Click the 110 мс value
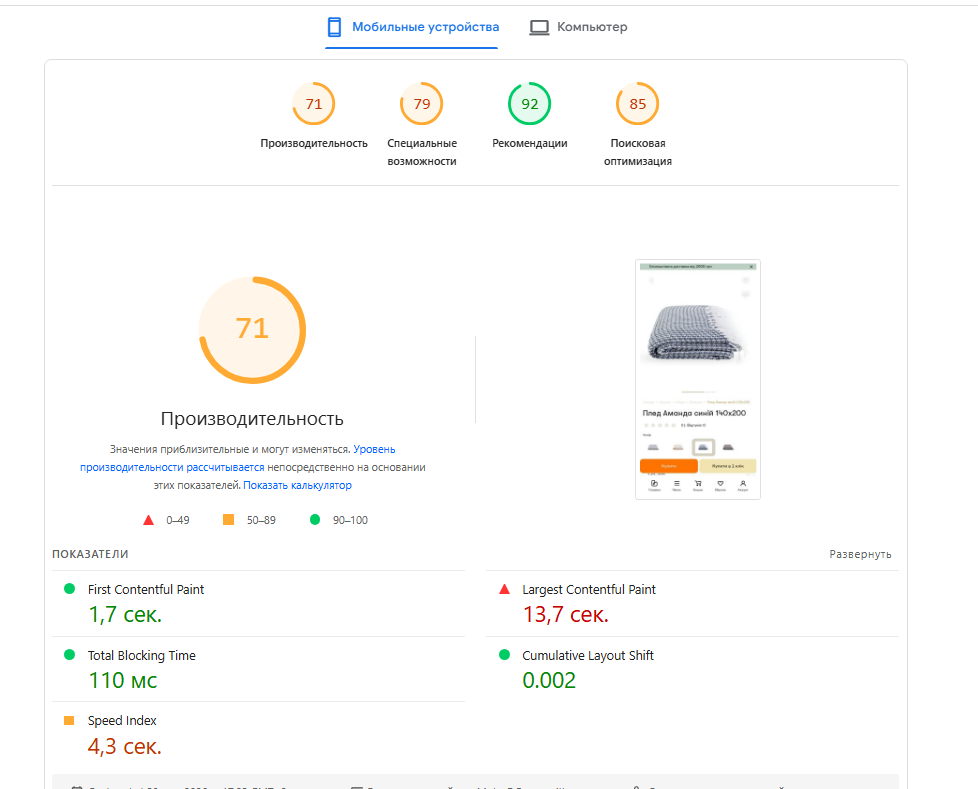This screenshot has width=978, height=789. coord(123,680)
